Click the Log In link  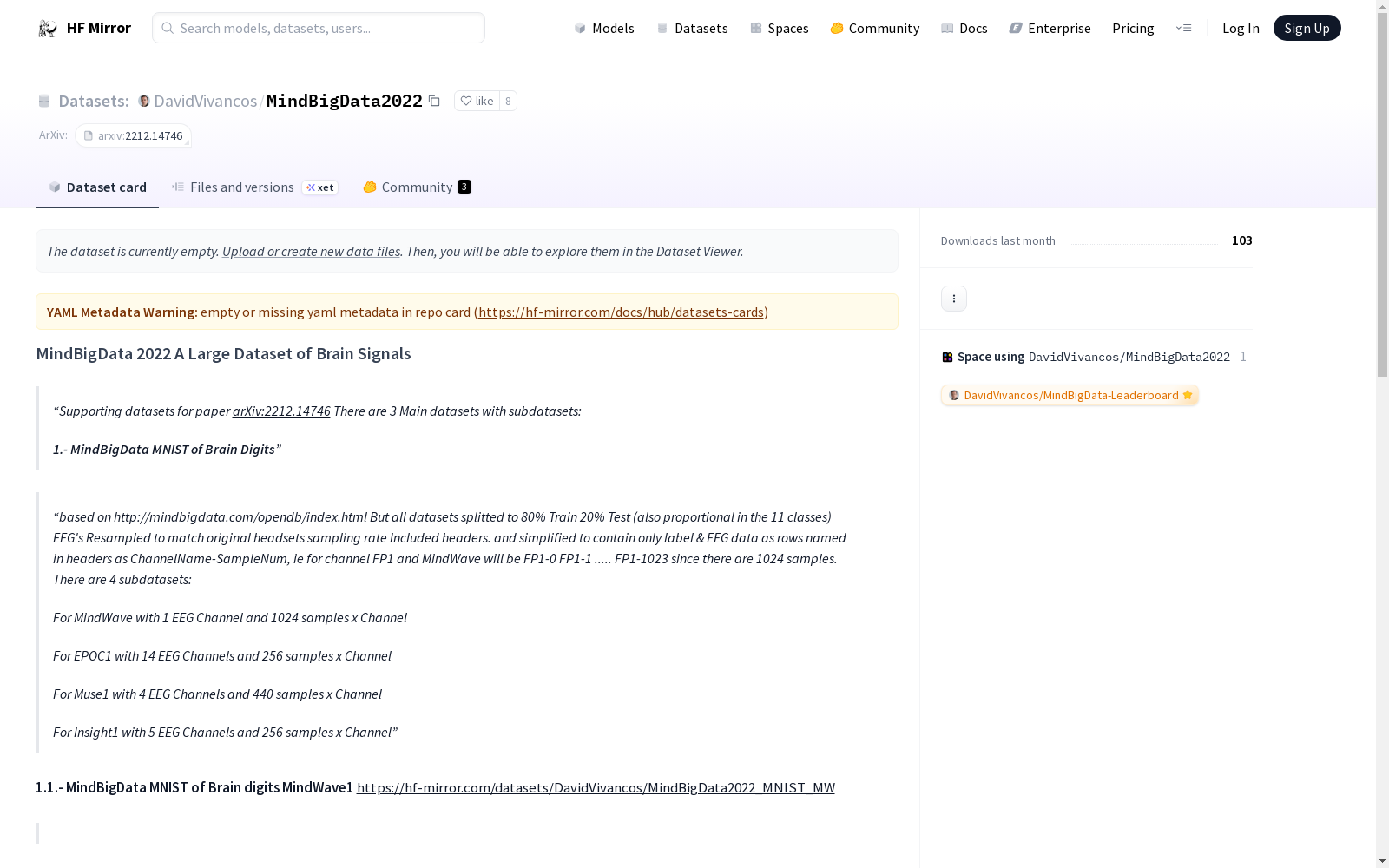pos(1241,28)
